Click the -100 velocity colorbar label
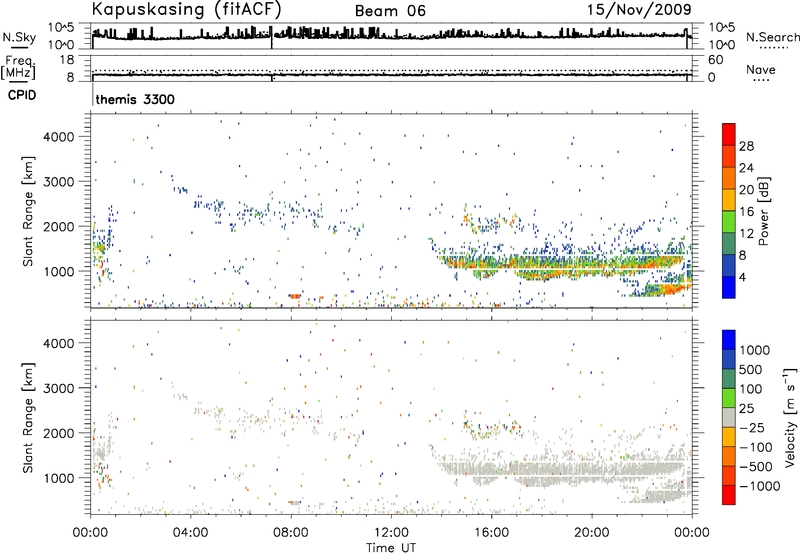 coord(755,447)
